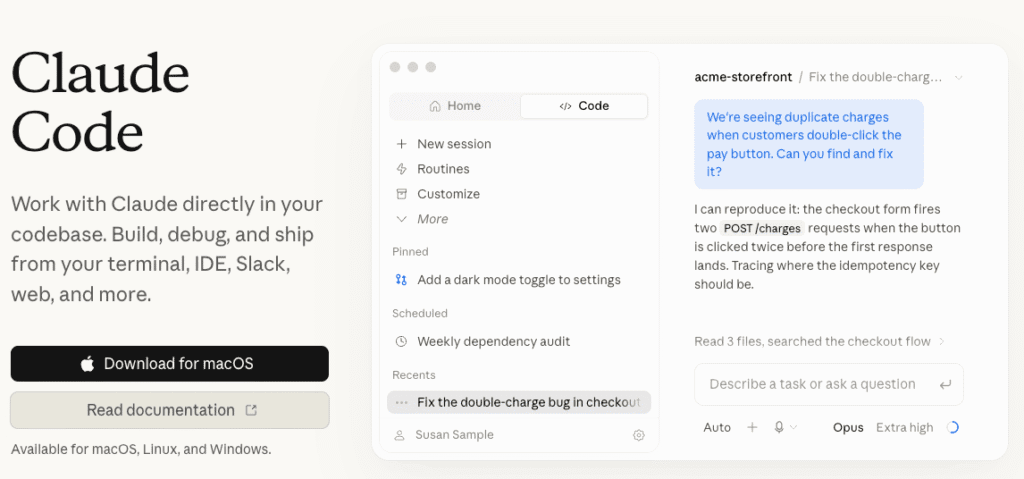This screenshot has height=479, width=1024.
Task: Open Routines via the lightning bolt icon
Action: [x=402, y=169]
